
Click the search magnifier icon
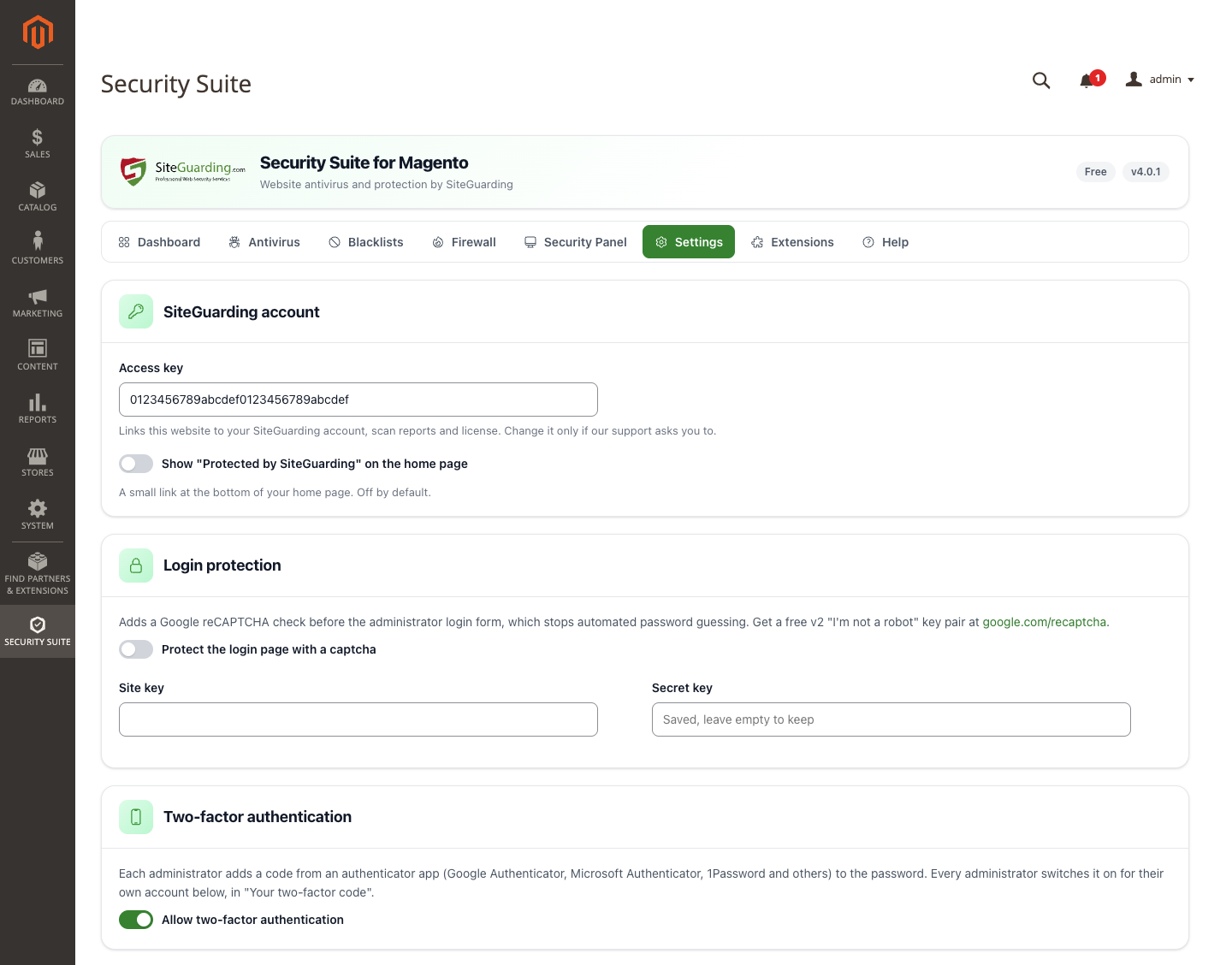tap(1041, 80)
